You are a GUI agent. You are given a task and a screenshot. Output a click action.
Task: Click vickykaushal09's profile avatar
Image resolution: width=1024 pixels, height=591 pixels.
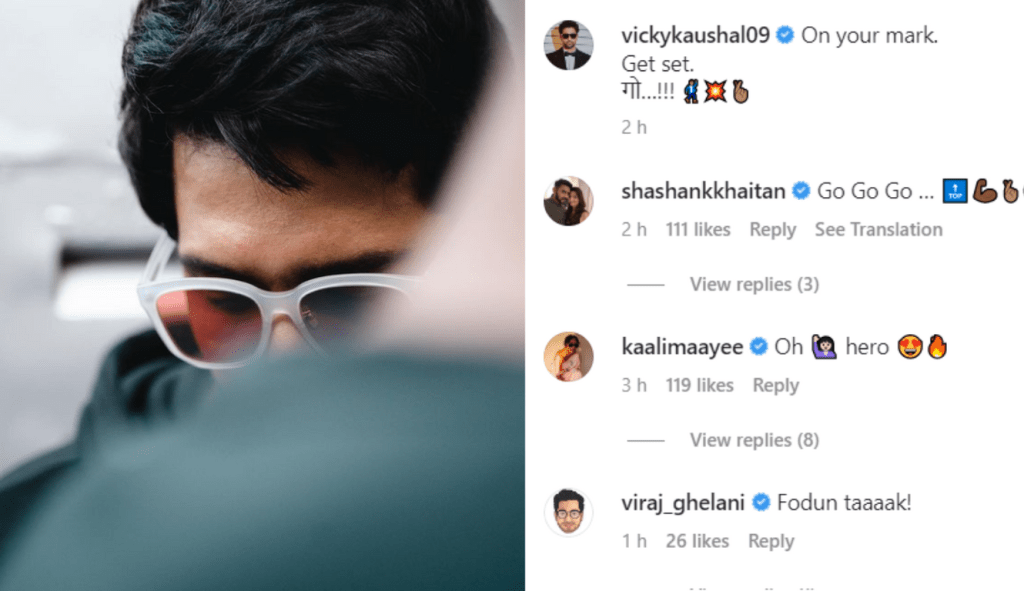tap(568, 45)
